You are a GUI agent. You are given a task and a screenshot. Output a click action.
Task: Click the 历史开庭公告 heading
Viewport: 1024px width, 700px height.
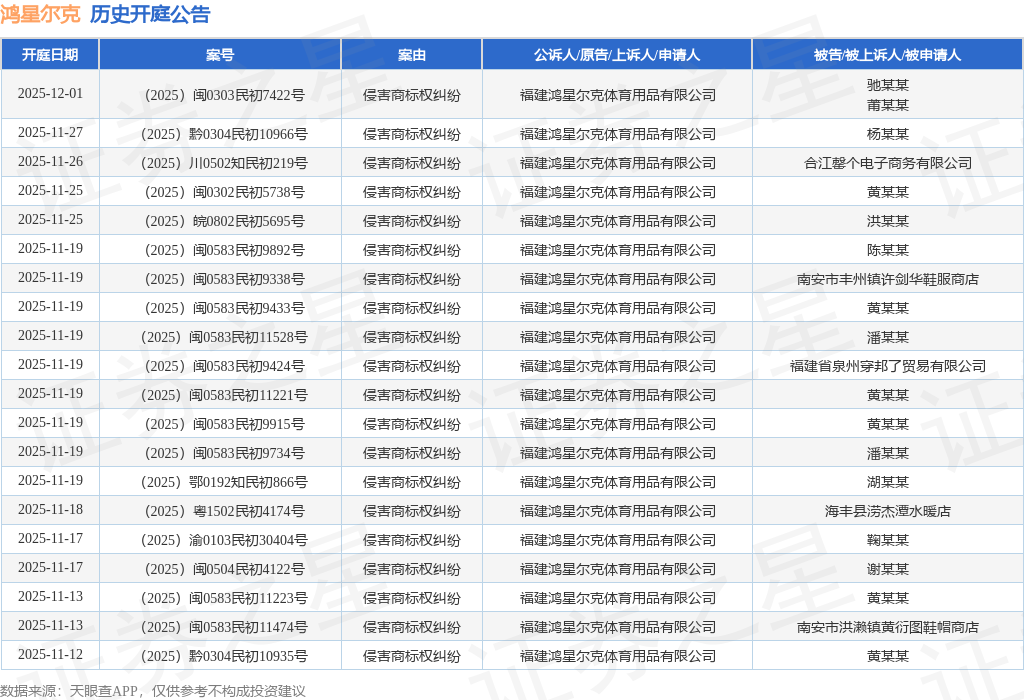pyautogui.click(x=150, y=14)
